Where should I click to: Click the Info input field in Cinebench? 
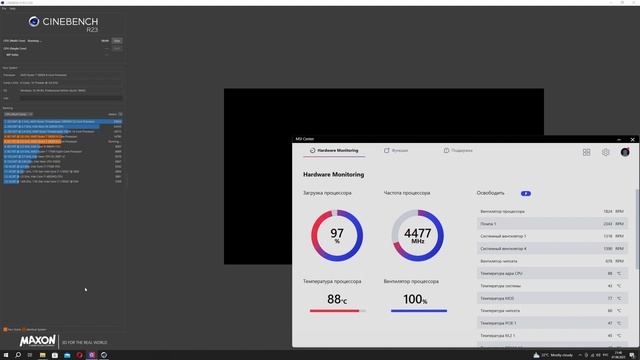(71, 98)
